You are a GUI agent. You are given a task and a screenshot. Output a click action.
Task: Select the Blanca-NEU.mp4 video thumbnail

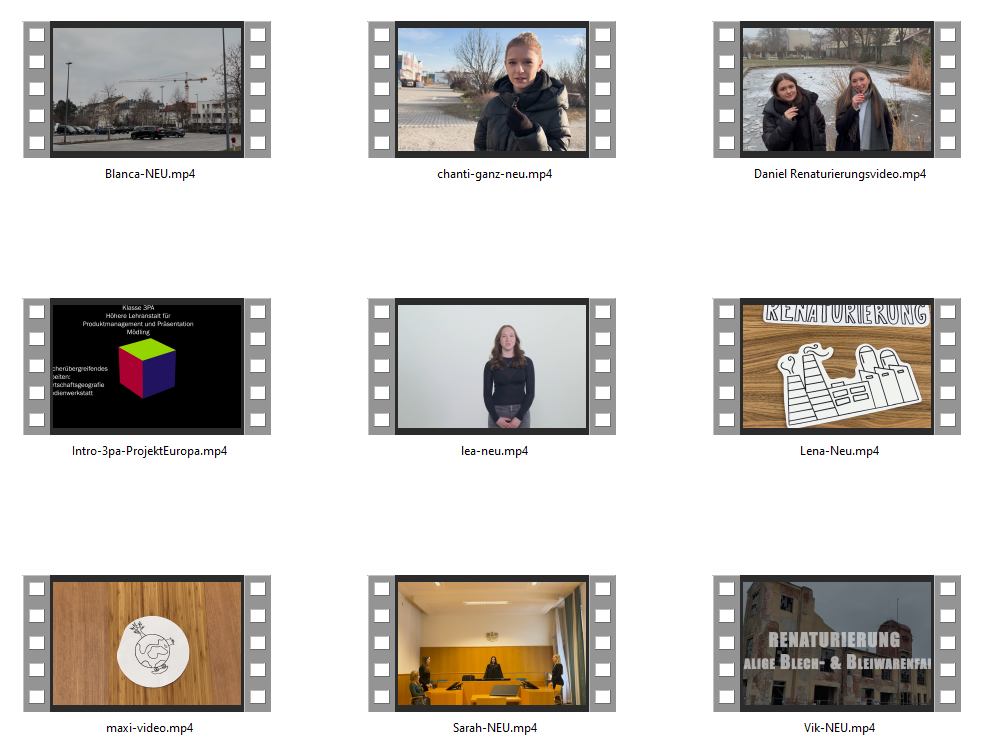[x=147, y=90]
